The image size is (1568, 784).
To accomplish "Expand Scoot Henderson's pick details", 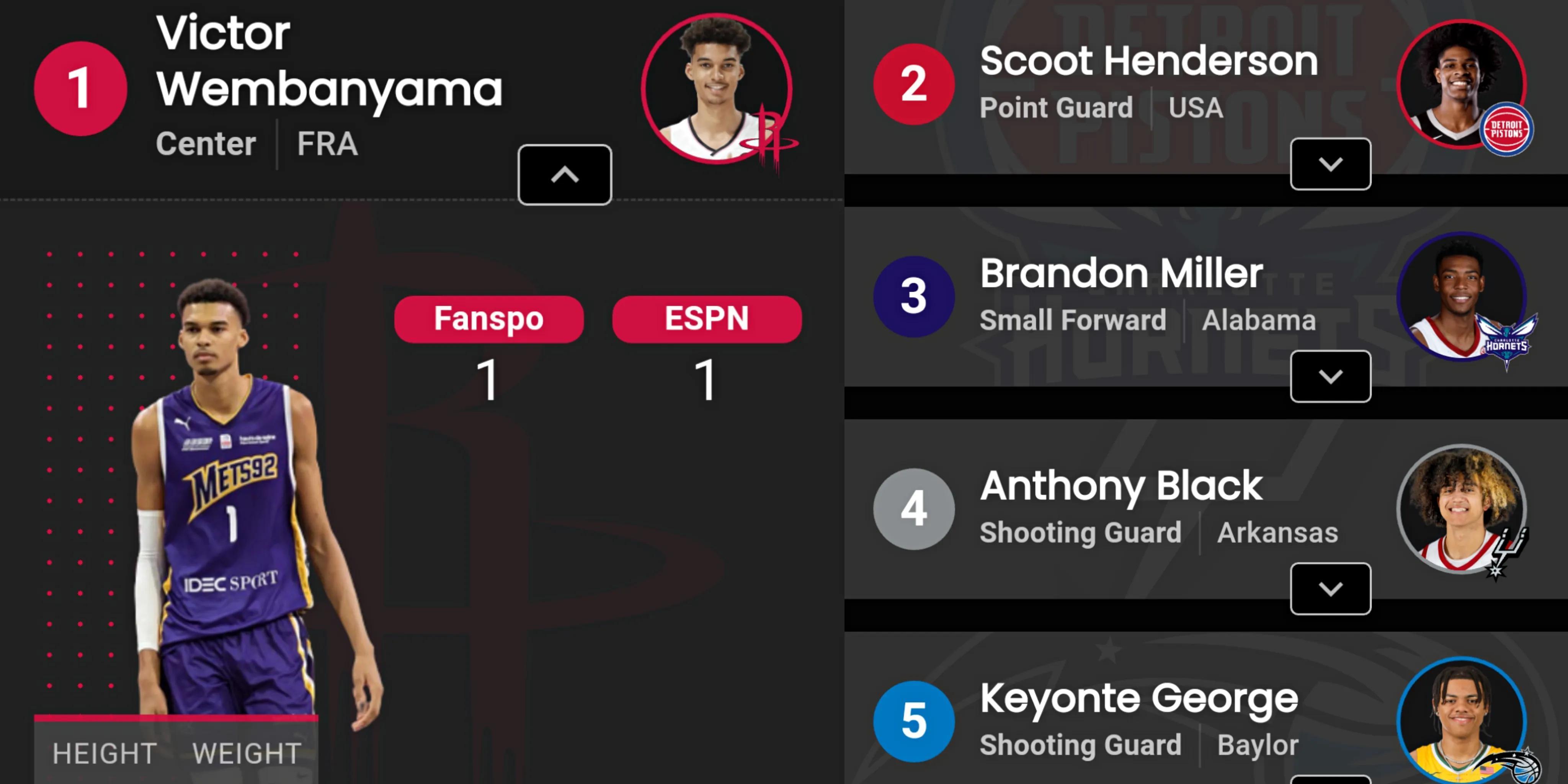I will tap(1330, 164).
